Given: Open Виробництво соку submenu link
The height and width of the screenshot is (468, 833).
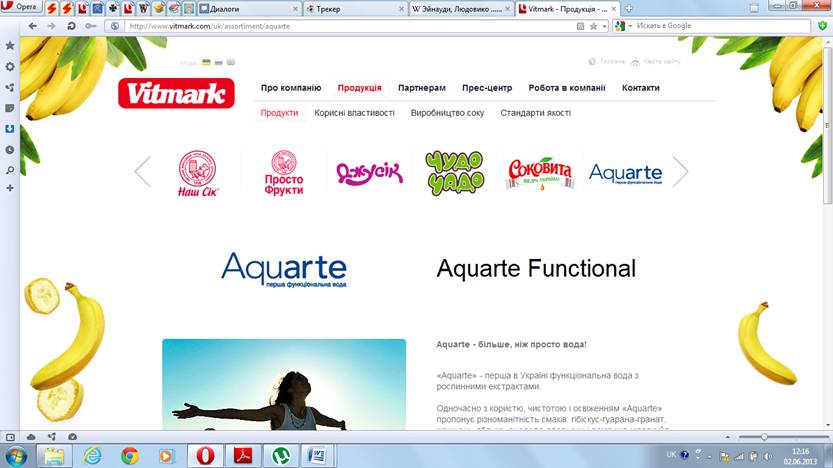Looking at the screenshot, I should pyautogui.click(x=447, y=113).
